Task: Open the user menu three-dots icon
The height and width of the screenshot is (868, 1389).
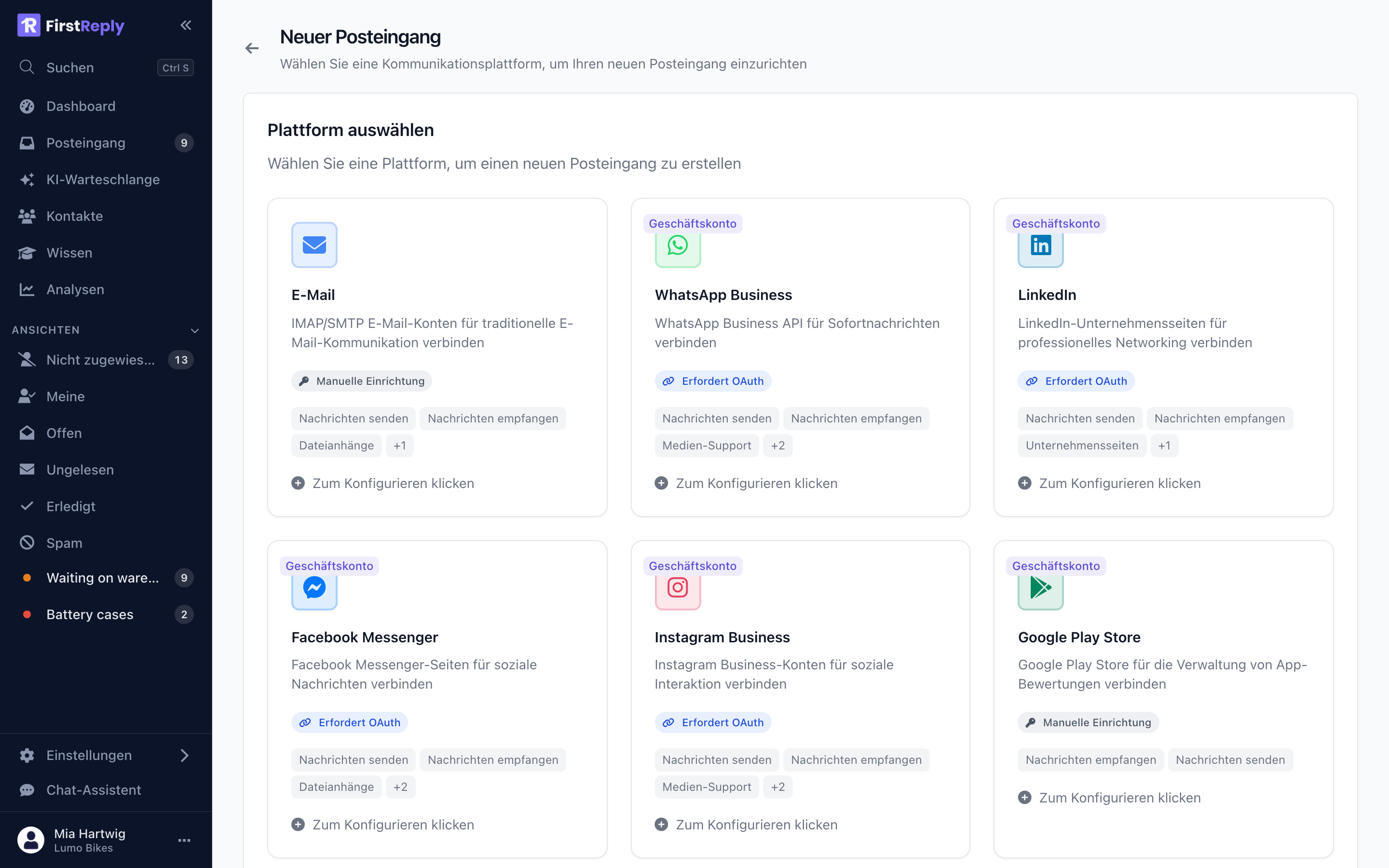Action: pos(184,841)
